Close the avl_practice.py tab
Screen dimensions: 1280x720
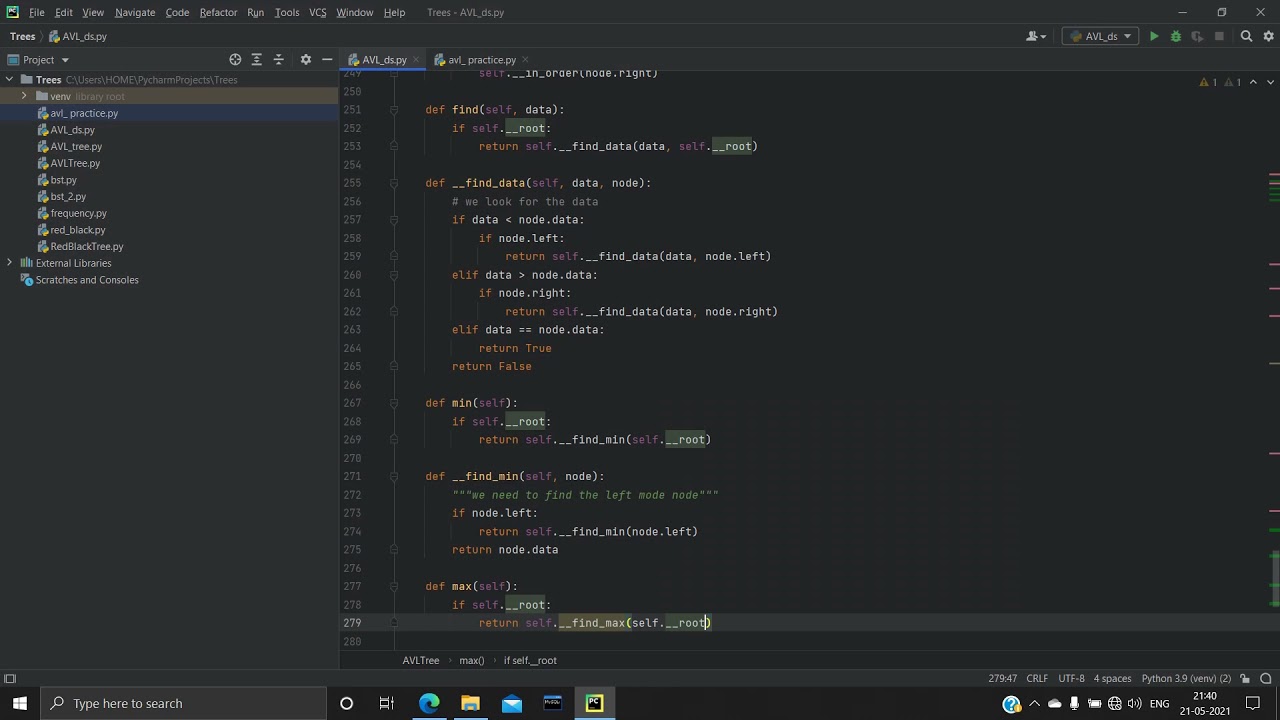526,60
